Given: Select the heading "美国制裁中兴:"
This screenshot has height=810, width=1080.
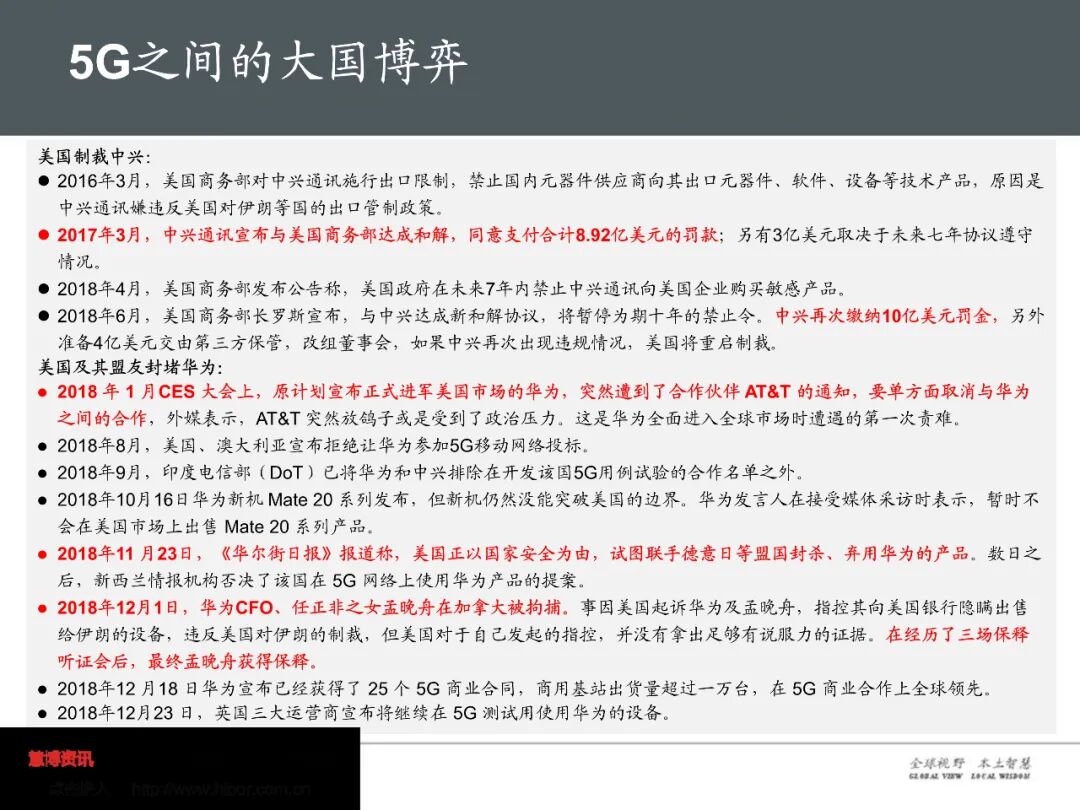Looking at the screenshot, I should [94, 156].
